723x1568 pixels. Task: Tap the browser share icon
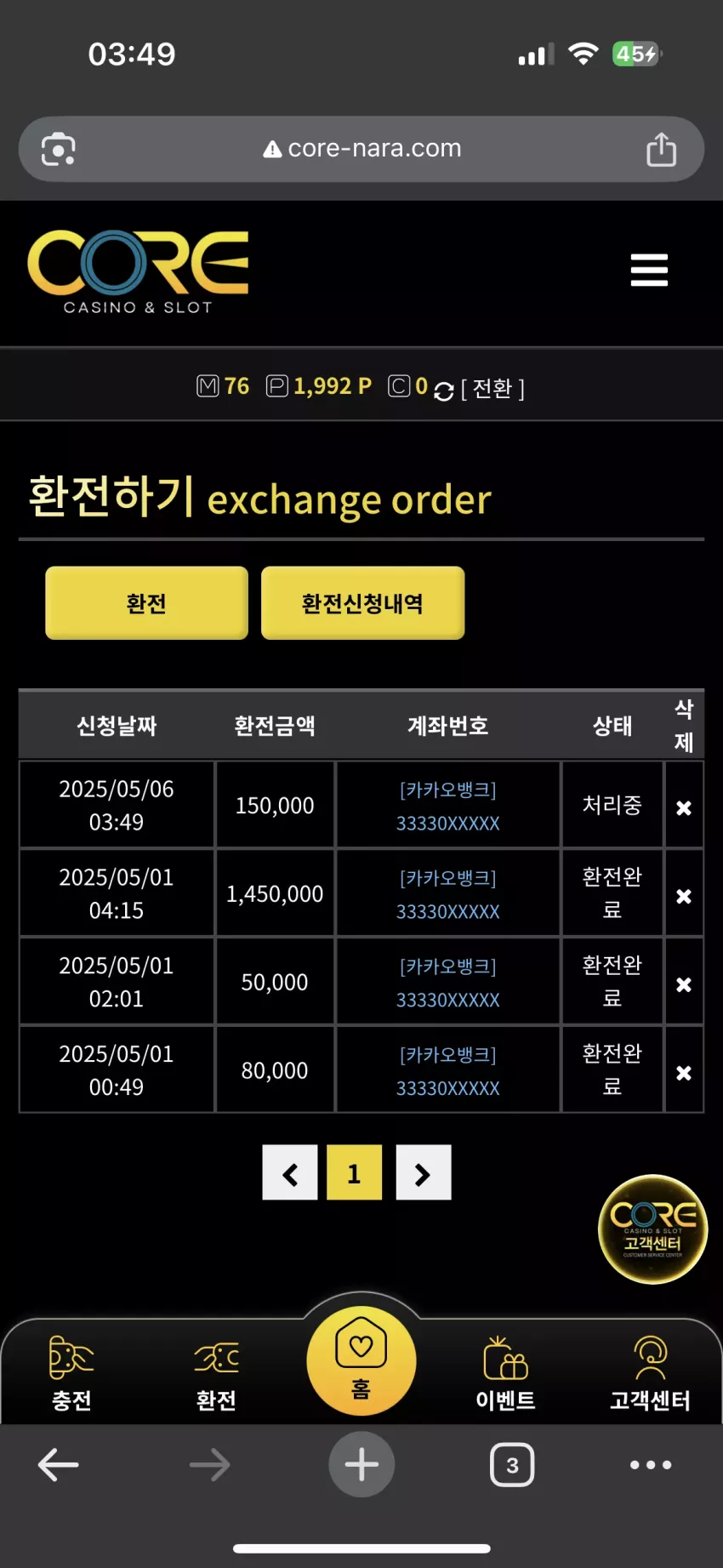(x=661, y=149)
